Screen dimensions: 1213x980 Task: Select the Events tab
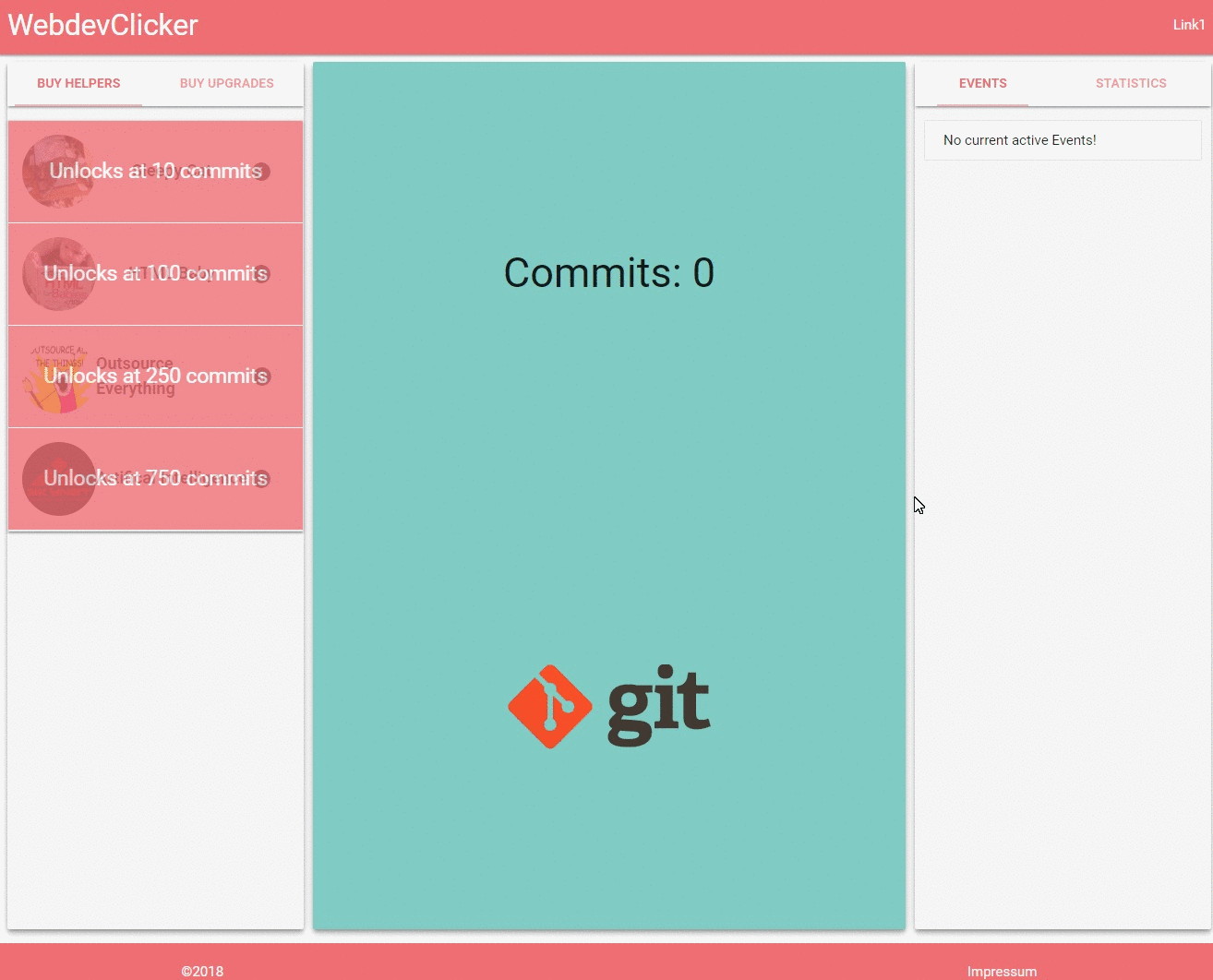point(983,83)
